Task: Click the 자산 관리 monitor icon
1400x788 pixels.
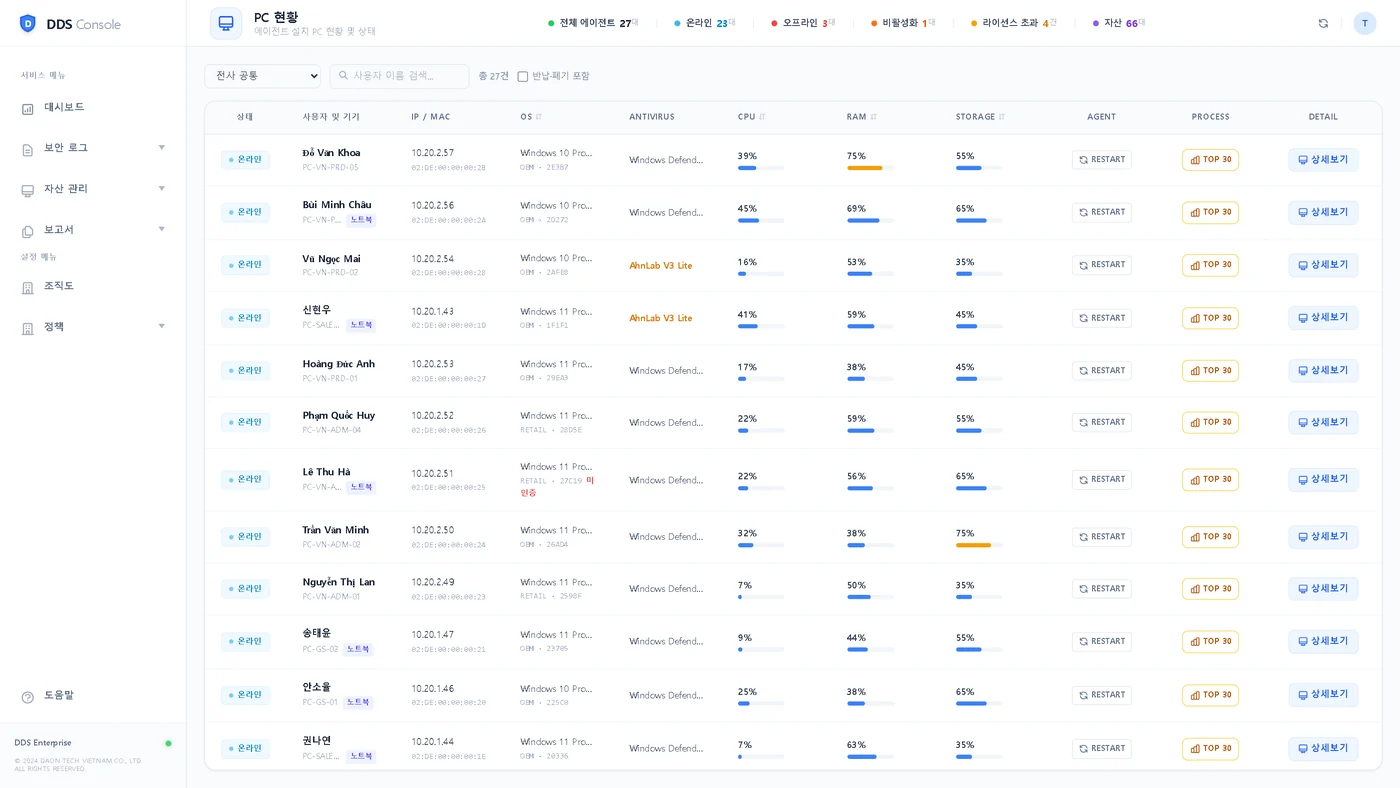Action: tap(28, 190)
